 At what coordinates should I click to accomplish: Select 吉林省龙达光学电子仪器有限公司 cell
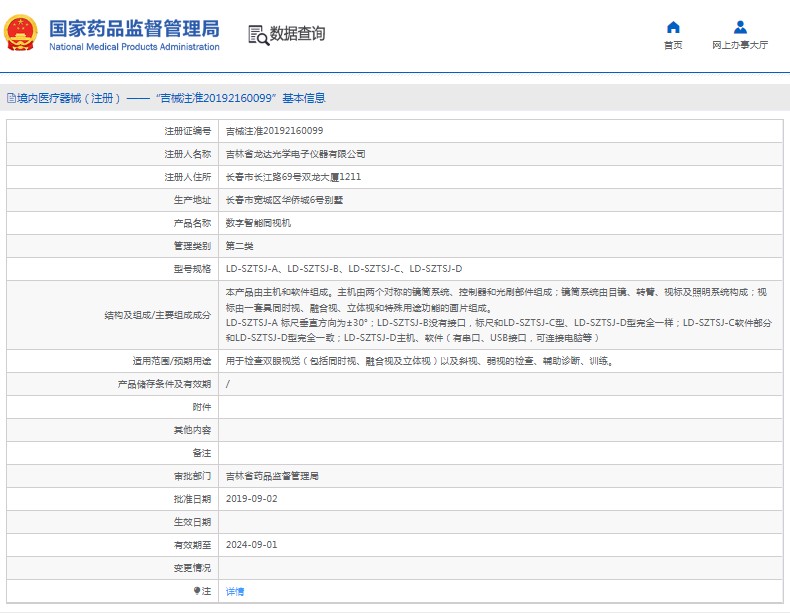(x=295, y=154)
